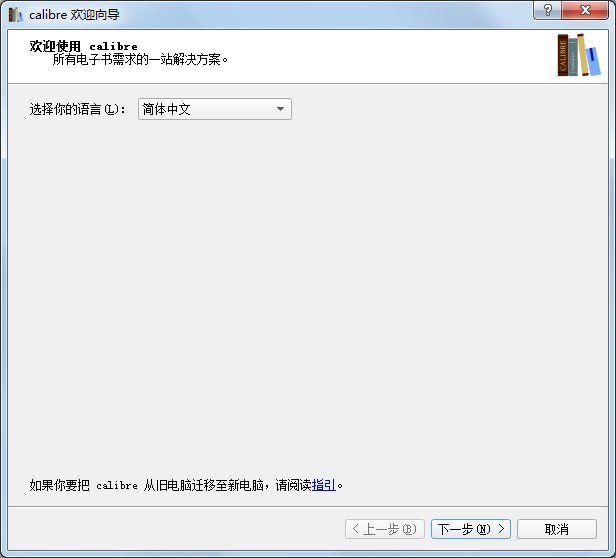Screen dimensions: 616x558
Task: Click the disabled 上一步 (B) back button
Action: click(385, 529)
